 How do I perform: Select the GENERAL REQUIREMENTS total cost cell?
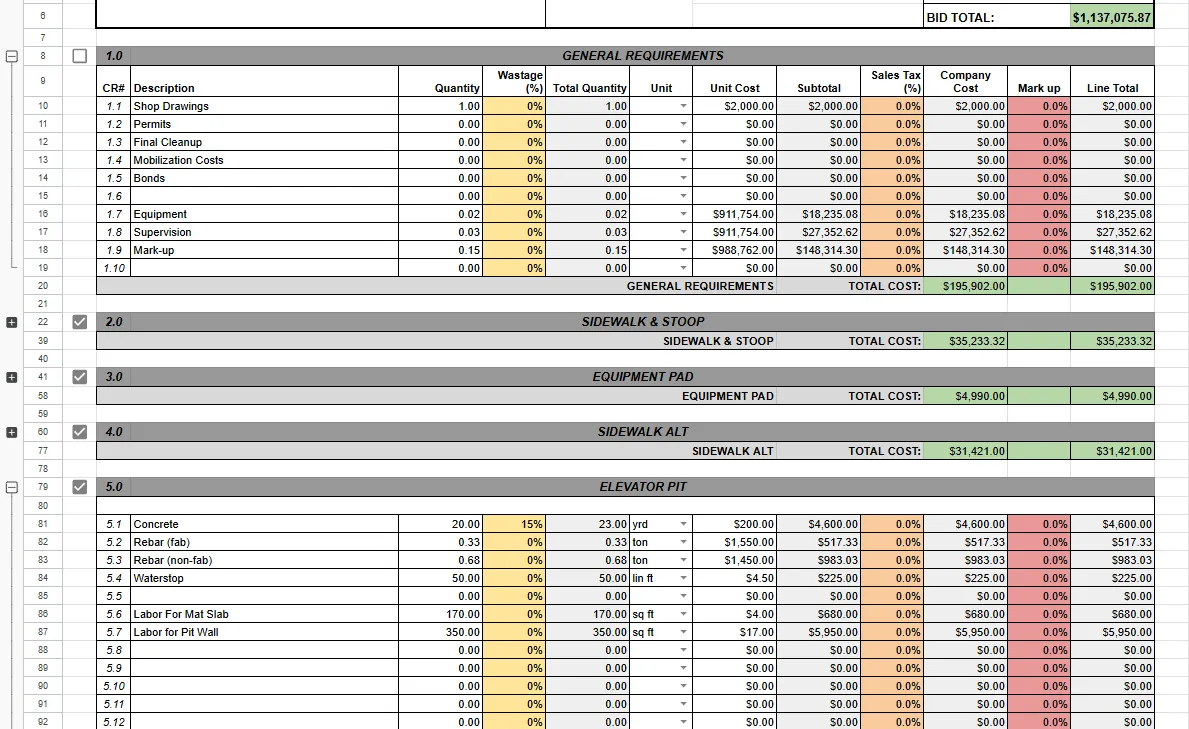point(965,286)
